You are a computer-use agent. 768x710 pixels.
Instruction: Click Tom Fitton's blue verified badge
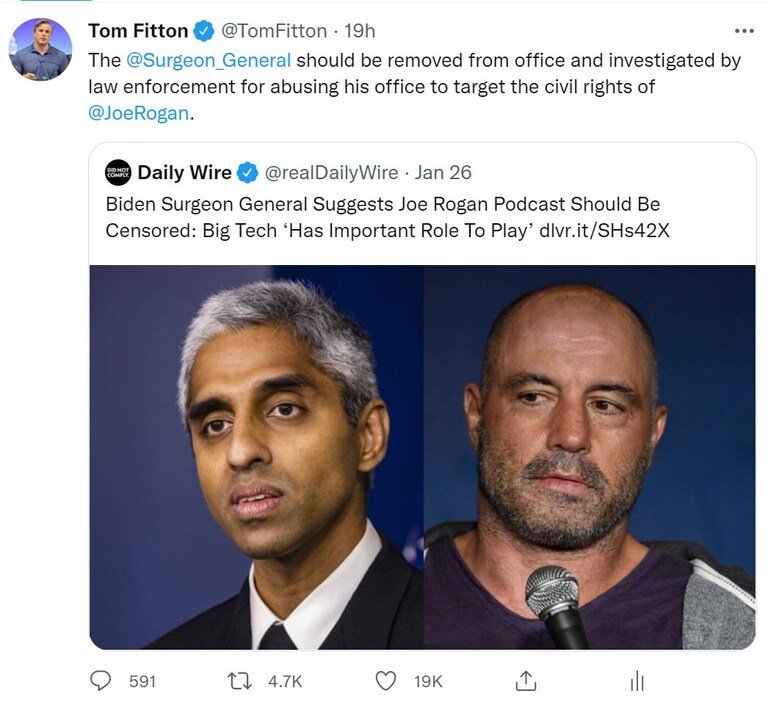[205, 31]
